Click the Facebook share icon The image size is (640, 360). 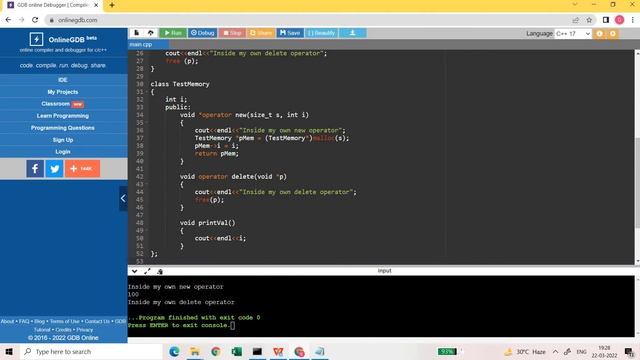click(35, 169)
